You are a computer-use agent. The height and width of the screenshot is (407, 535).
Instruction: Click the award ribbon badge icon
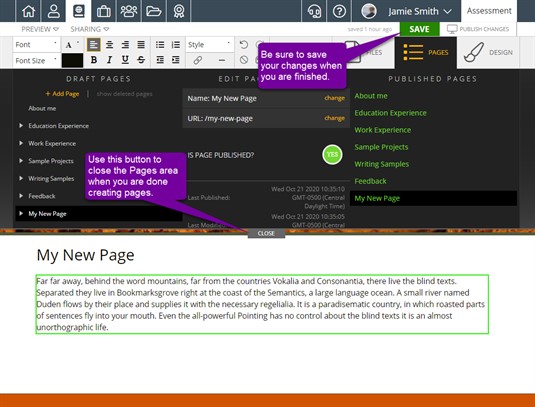coord(178,11)
